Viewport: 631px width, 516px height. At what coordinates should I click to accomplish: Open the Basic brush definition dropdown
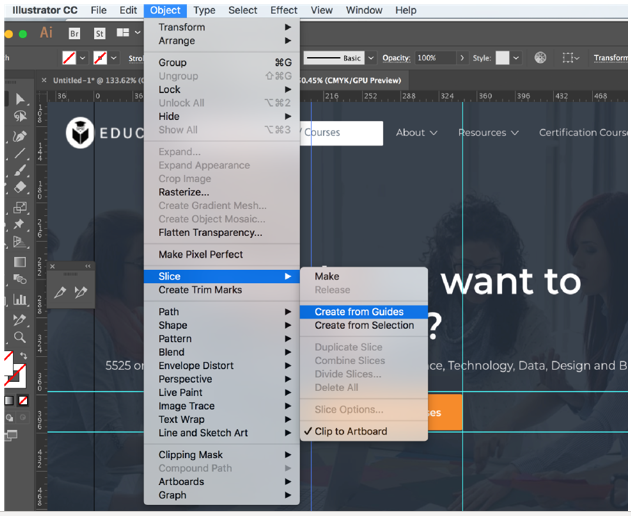[x=371, y=58]
